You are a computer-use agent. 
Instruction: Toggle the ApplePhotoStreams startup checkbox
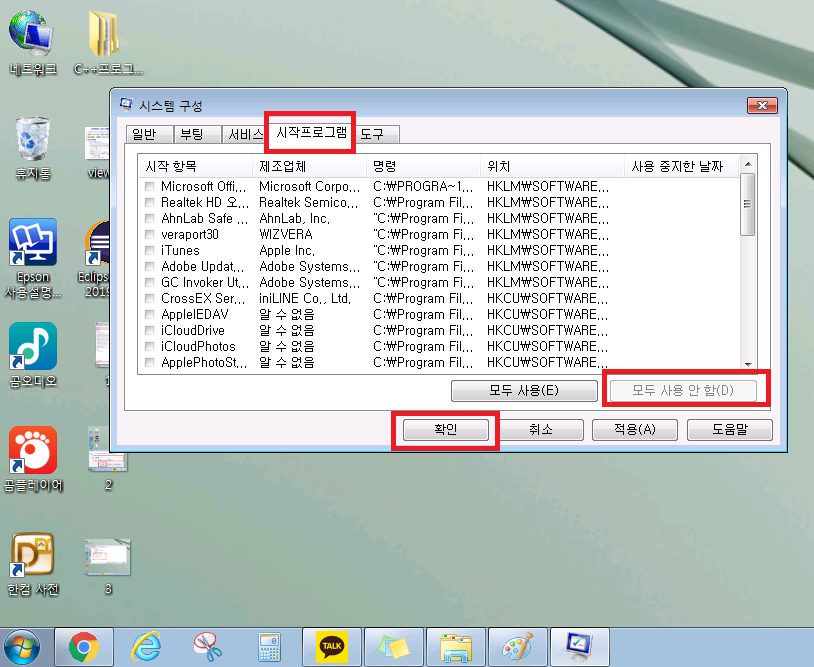click(x=150, y=363)
